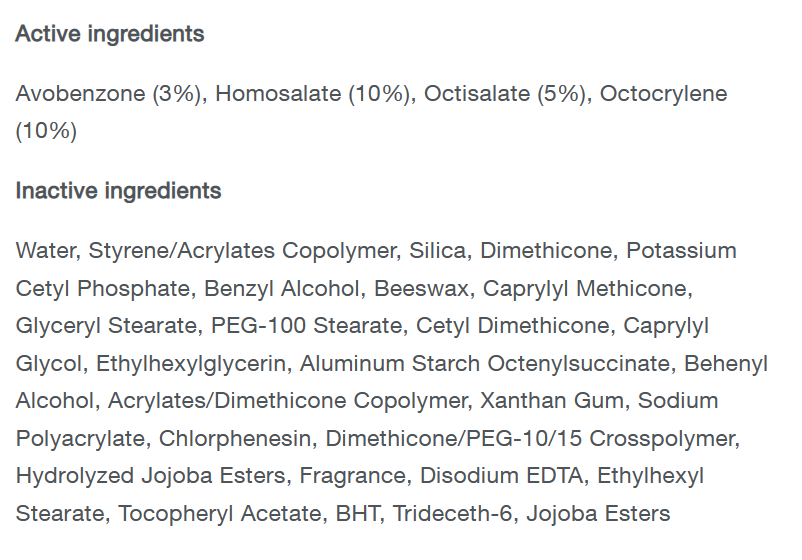Click Styrene/Acrylates Copolymer in the list
Viewport: 802px width, 560px height.
243,251
